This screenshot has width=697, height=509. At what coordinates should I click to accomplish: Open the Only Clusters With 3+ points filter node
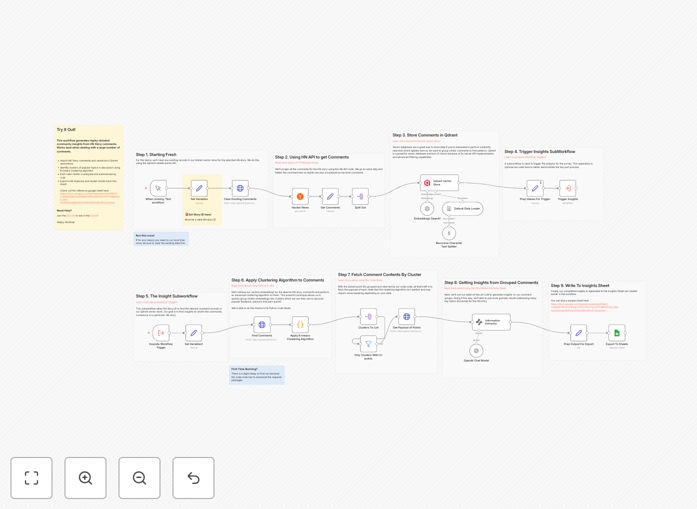(x=368, y=344)
